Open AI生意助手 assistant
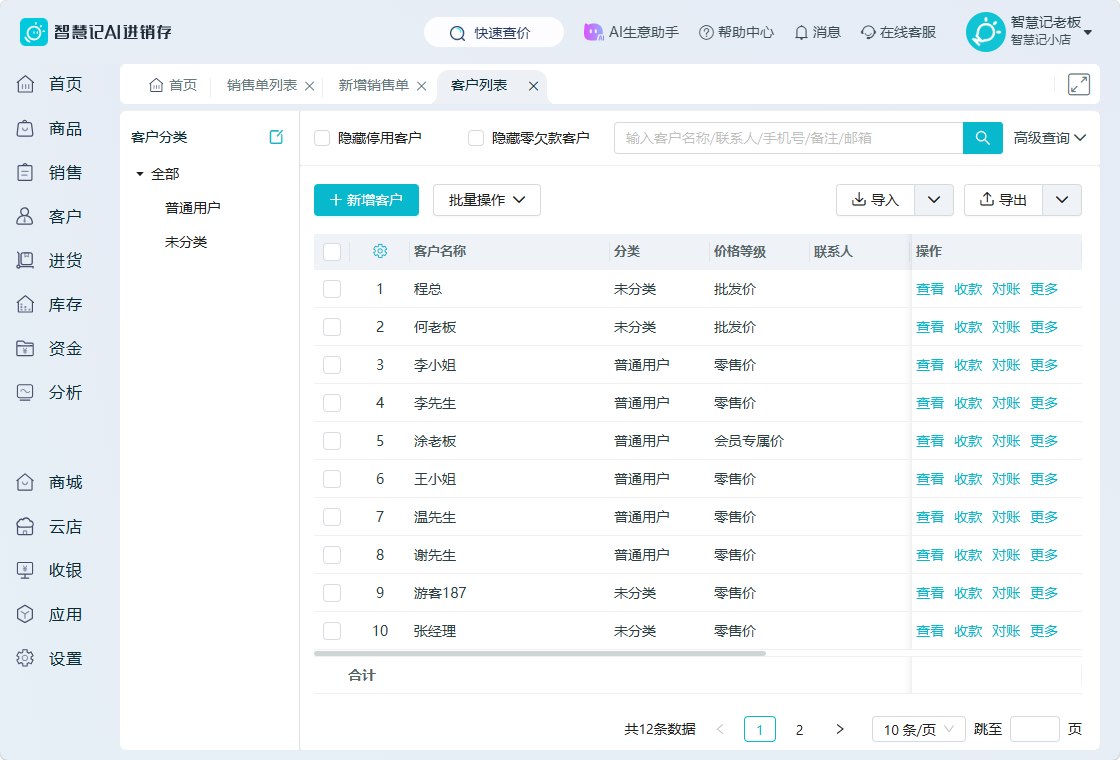The width and height of the screenshot is (1120, 760). [x=631, y=32]
